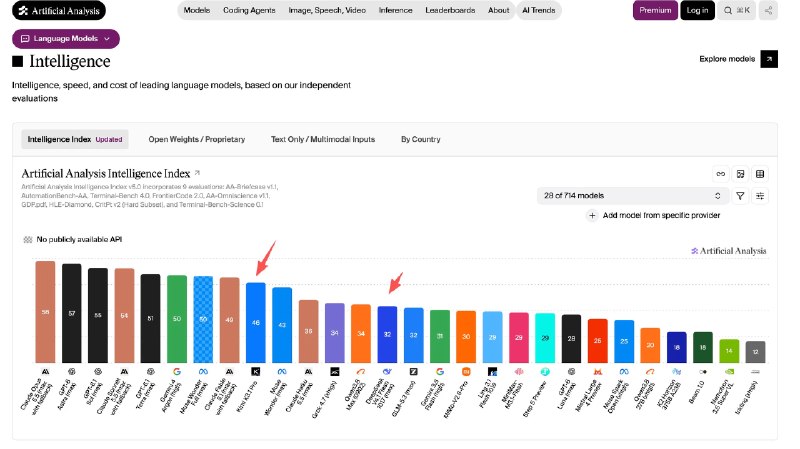Click NVIDIA logo under Nemotron bar
Image resolution: width=800 pixels, height=449 pixels.
[x=729, y=371]
